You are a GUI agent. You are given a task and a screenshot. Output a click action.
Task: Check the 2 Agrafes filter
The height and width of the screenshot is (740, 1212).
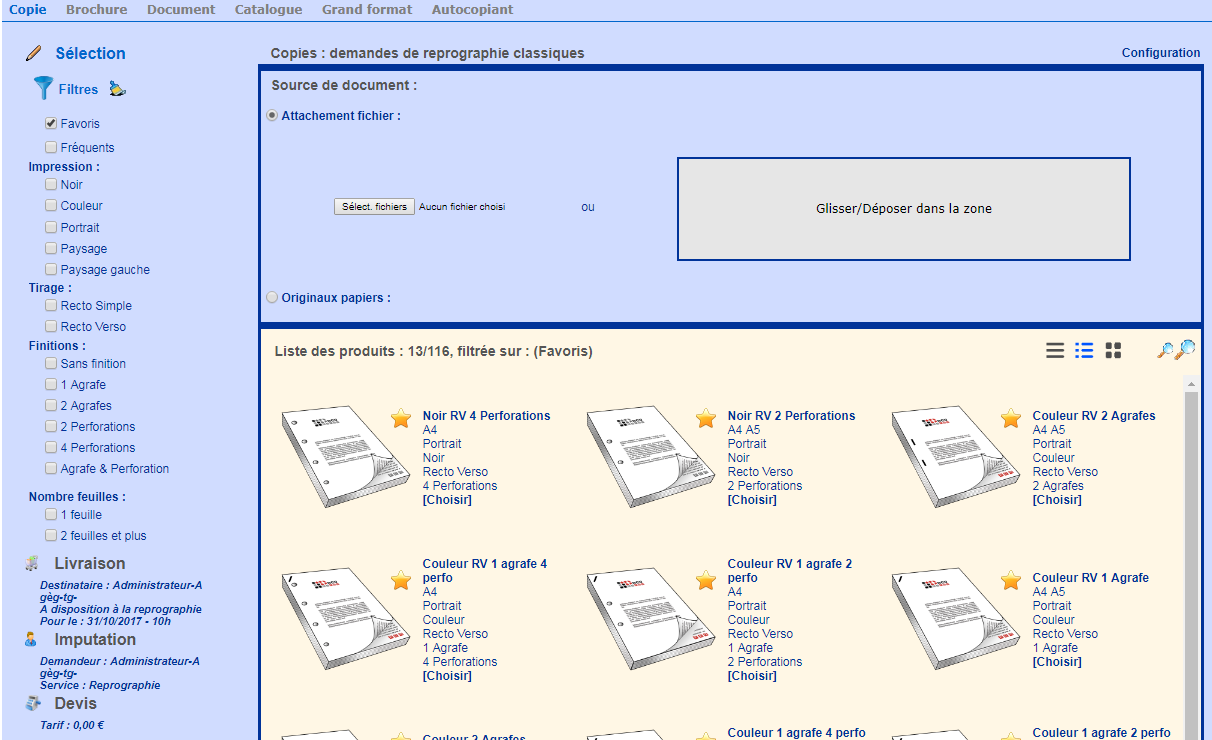tap(51, 405)
